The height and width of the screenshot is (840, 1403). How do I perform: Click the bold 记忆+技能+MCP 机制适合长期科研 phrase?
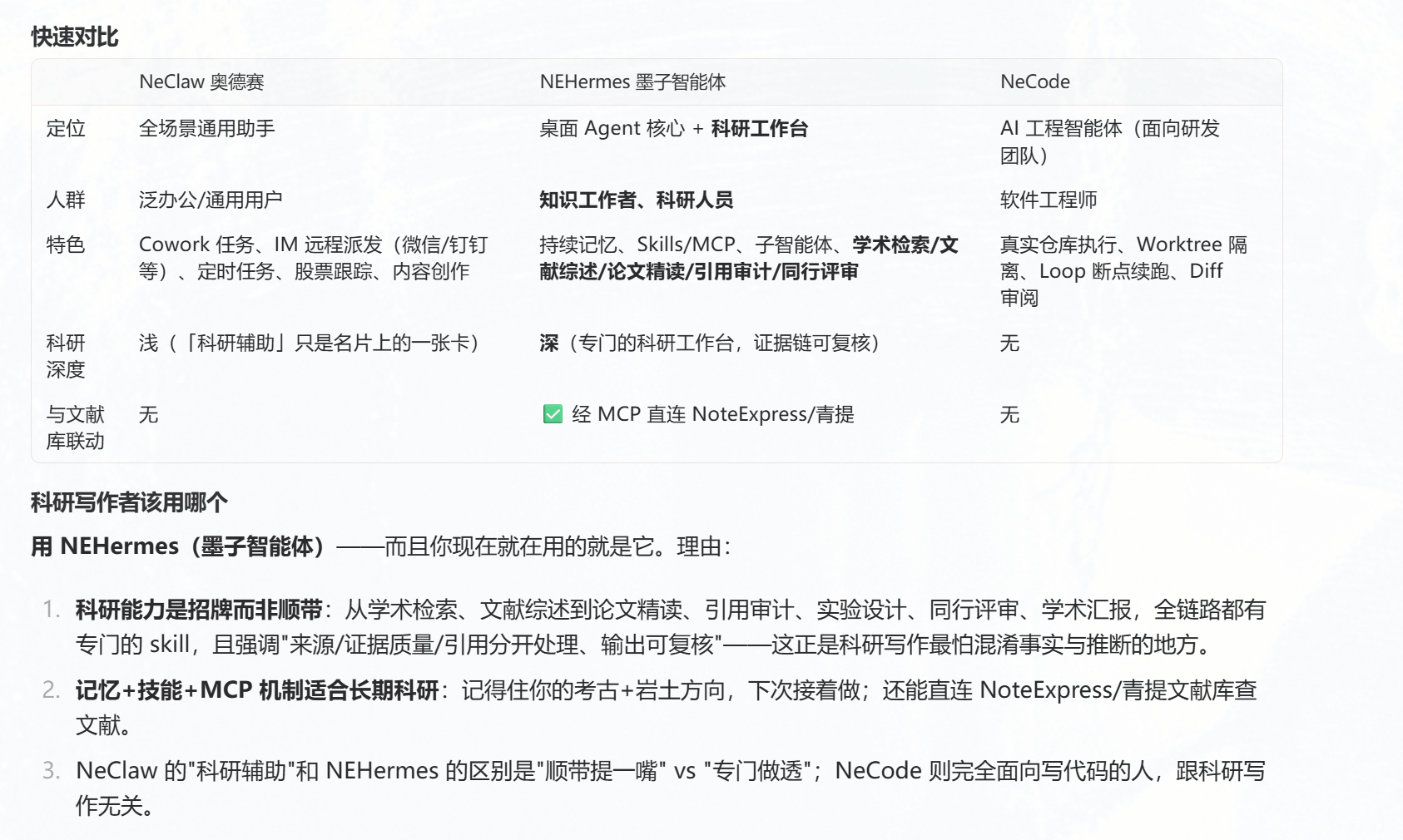click(x=257, y=689)
